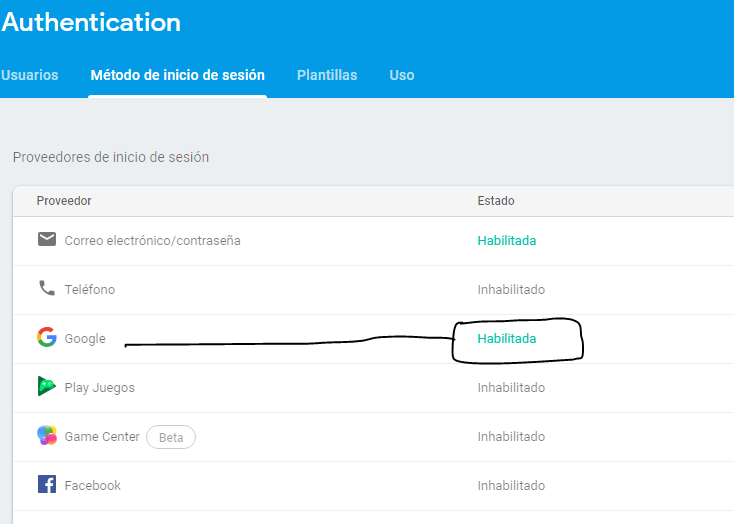
Task: Click the Play Juegos icon
Action: (x=47, y=387)
